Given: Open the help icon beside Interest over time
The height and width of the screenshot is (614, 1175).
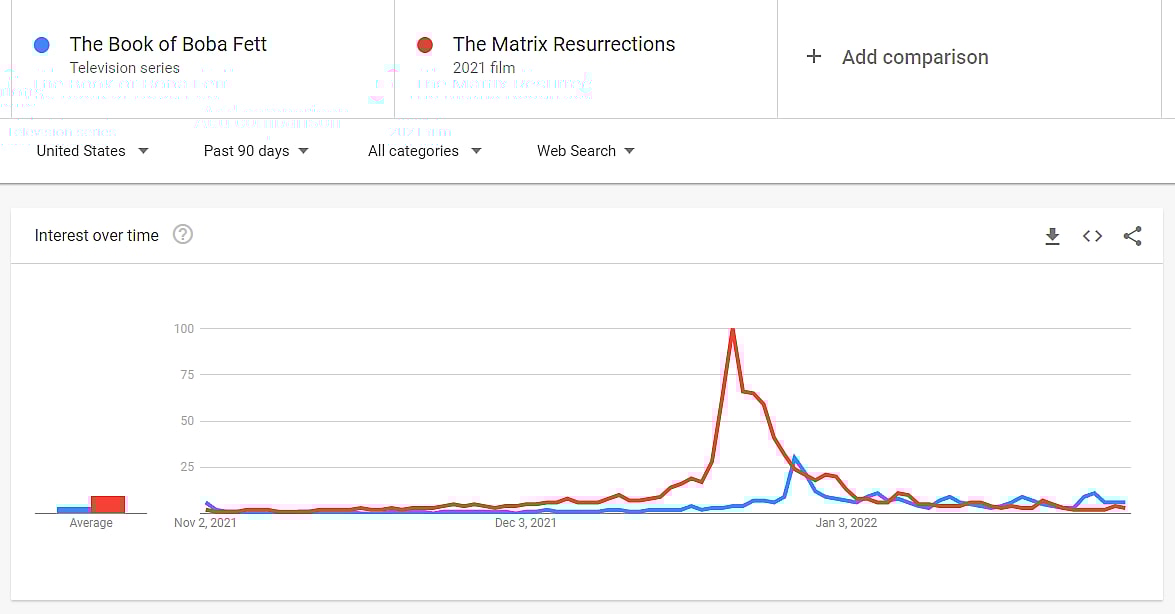Looking at the screenshot, I should 182,235.
